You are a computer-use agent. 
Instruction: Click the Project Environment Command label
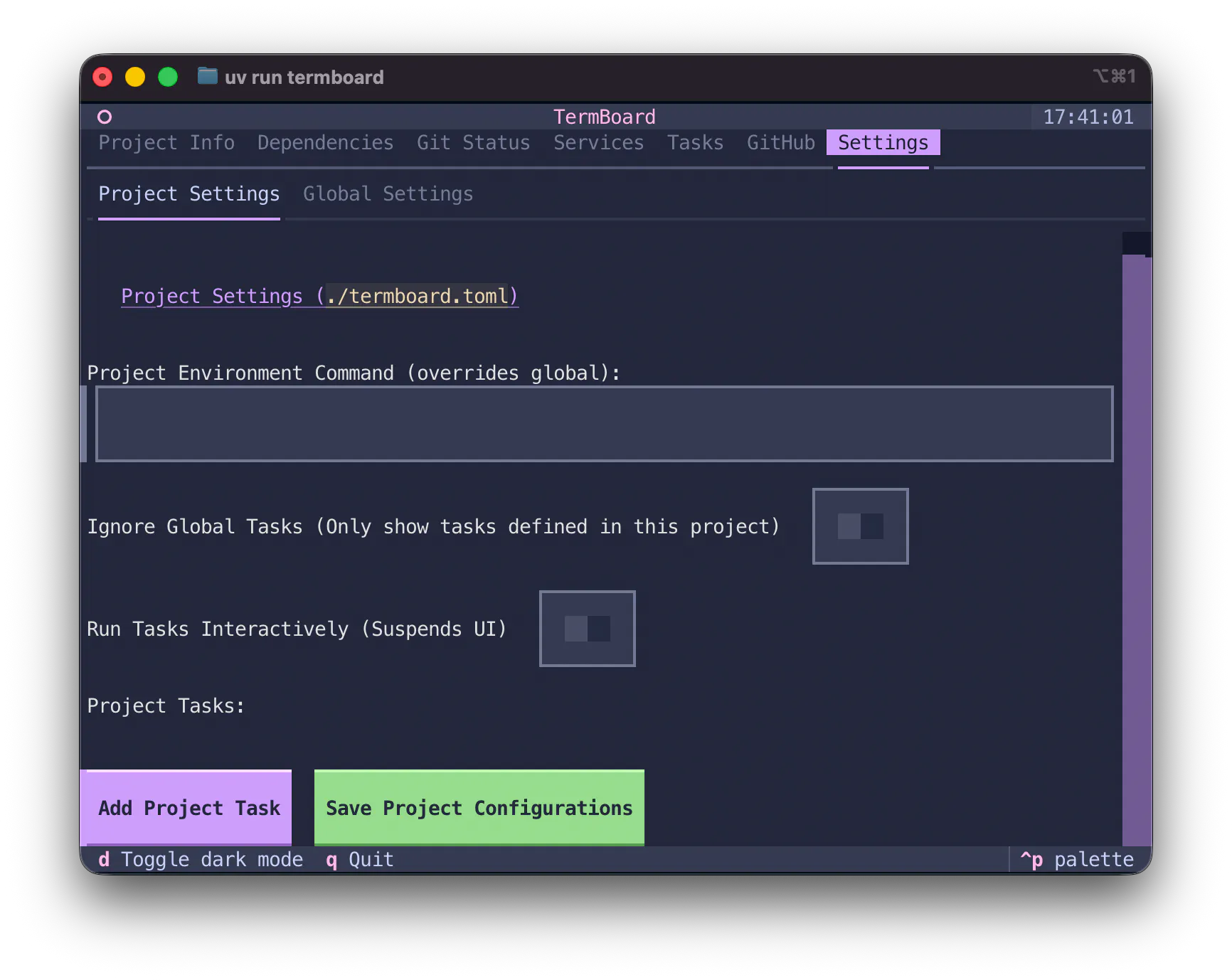pyautogui.click(x=354, y=373)
